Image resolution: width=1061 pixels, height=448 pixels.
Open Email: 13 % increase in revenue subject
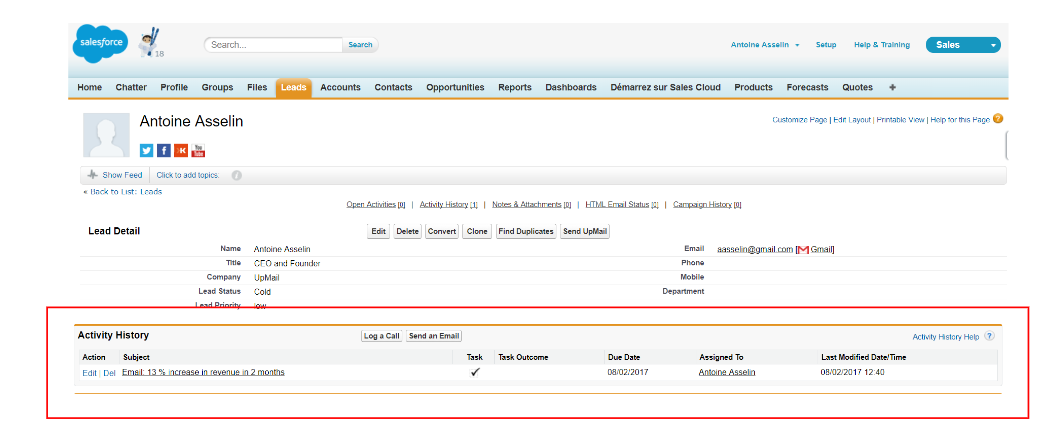204,372
